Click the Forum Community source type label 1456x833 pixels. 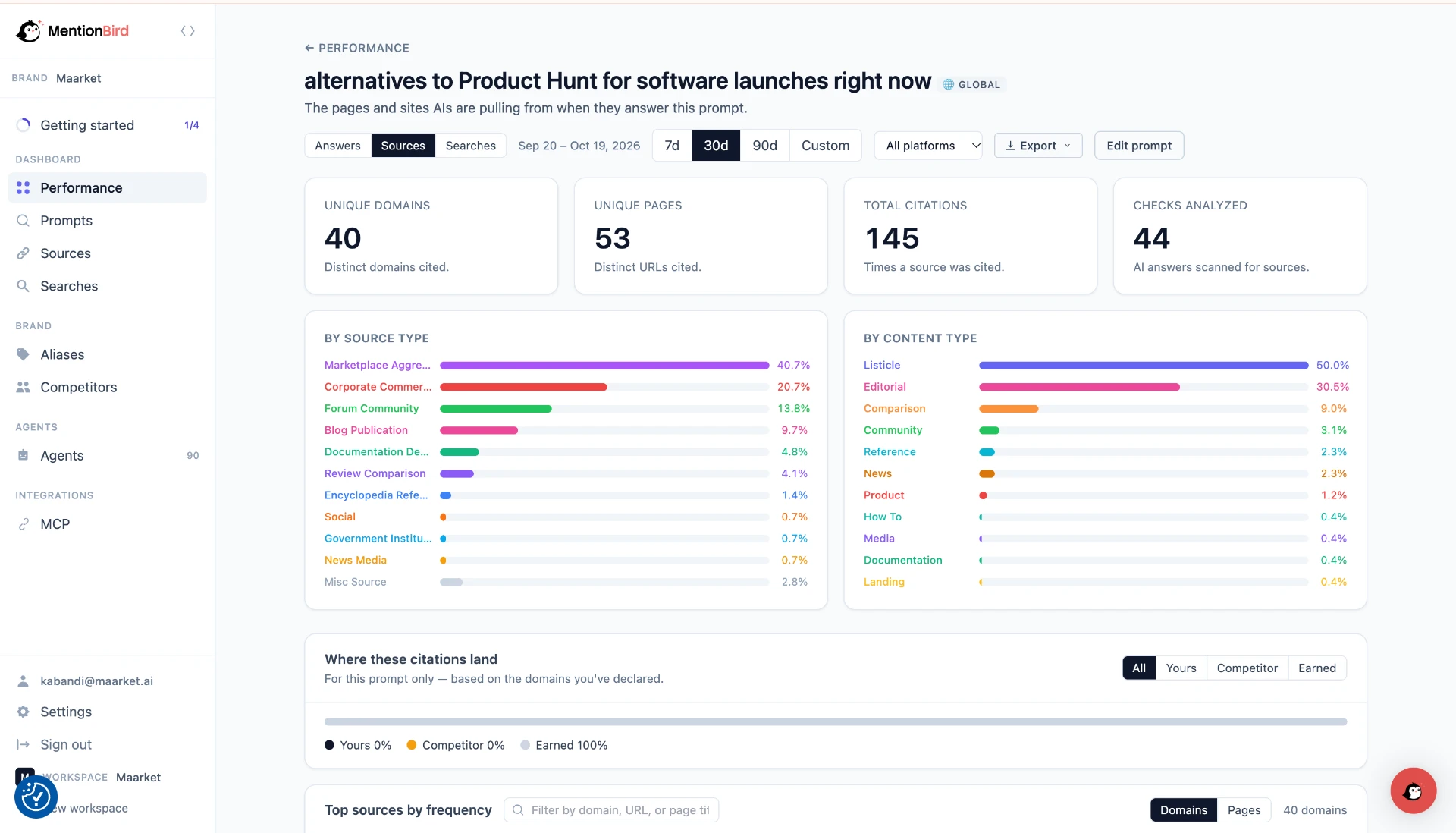372,408
